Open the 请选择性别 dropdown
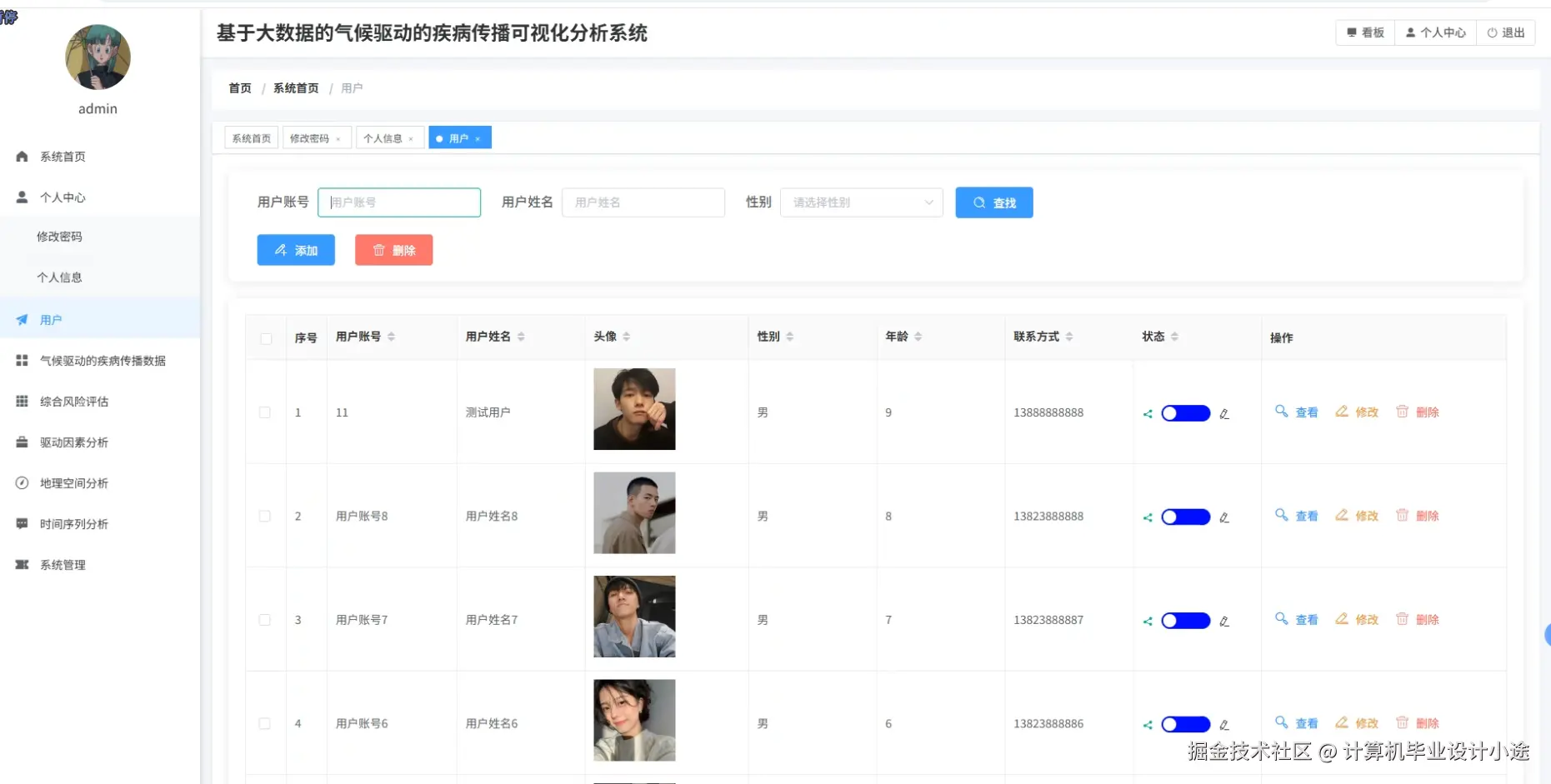Image resolution: width=1551 pixels, height=784 pixels. [861, 202]
